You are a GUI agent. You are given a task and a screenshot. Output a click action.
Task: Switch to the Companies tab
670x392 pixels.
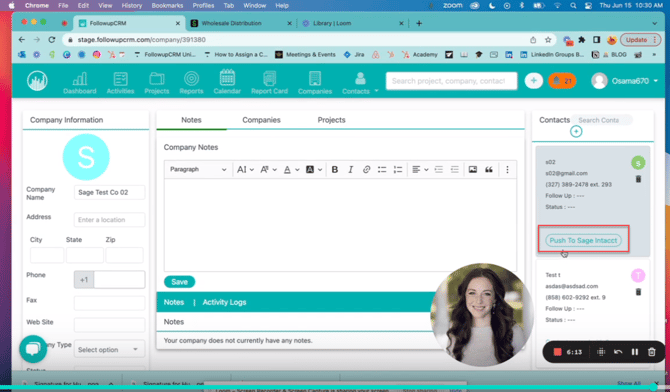click(x=261, y=120)
